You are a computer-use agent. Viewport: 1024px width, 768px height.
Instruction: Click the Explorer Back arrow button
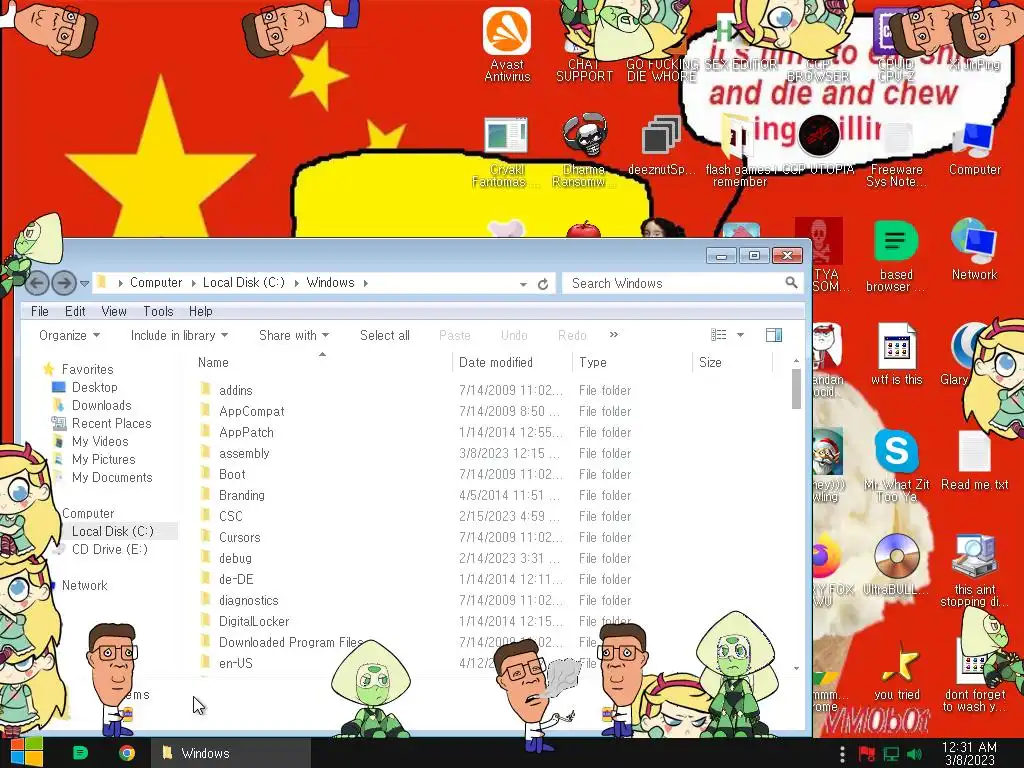tap(37, 283)
